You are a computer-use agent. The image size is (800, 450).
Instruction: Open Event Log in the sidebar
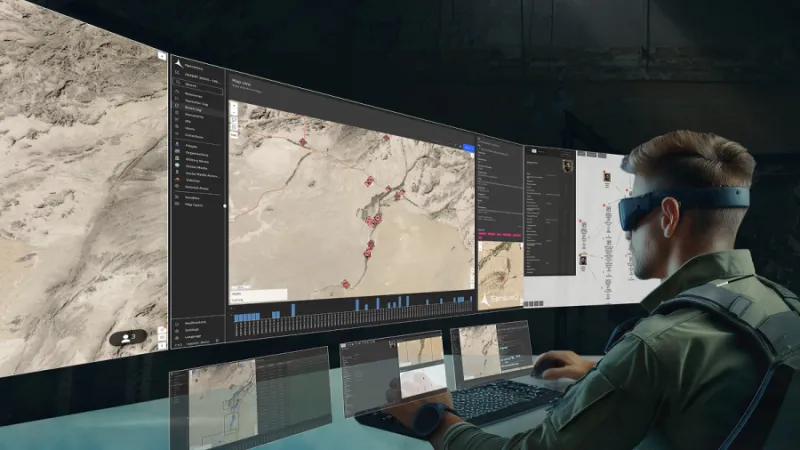(193, 109)
